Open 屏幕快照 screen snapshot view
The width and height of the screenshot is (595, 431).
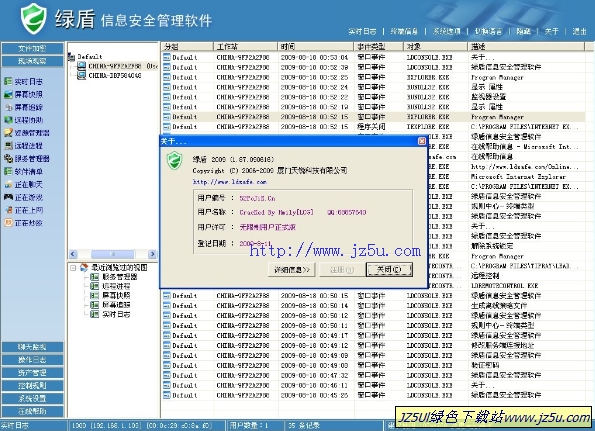(x=24, y=94)
